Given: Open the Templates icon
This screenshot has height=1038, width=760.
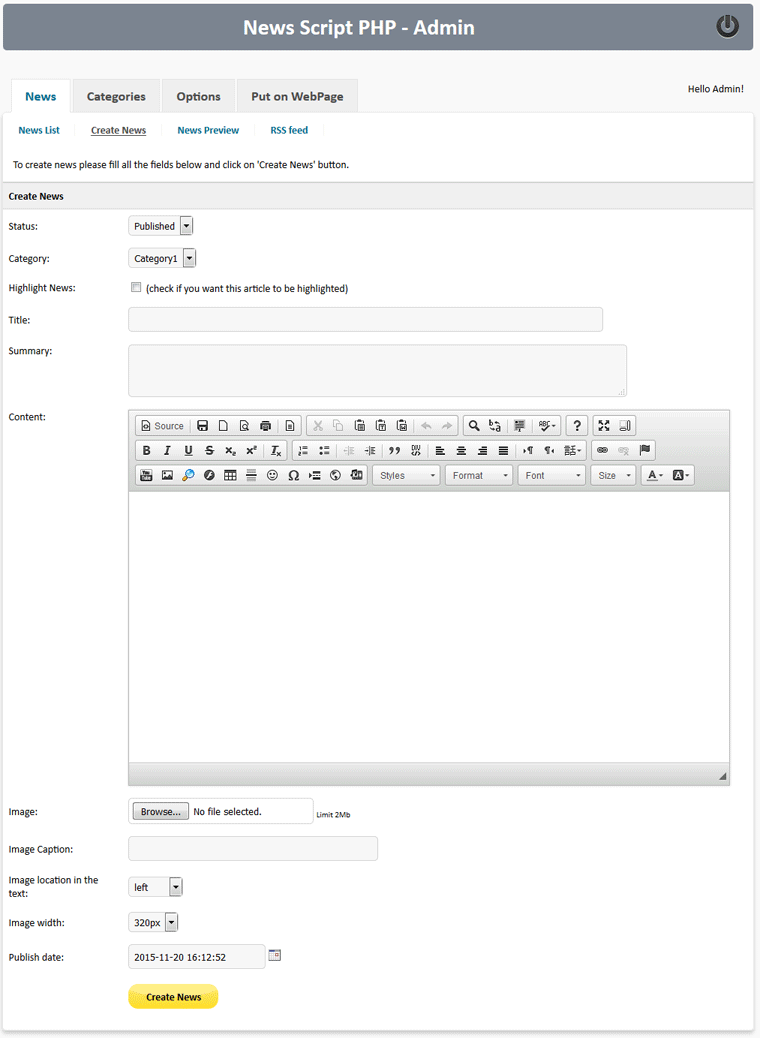Looking at the screenshot, I should pyautogui.click(x=290, y=426).
